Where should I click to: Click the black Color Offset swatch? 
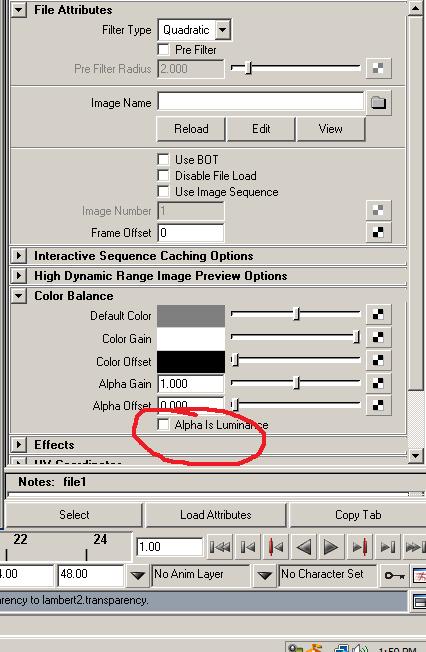pos(191,362)
